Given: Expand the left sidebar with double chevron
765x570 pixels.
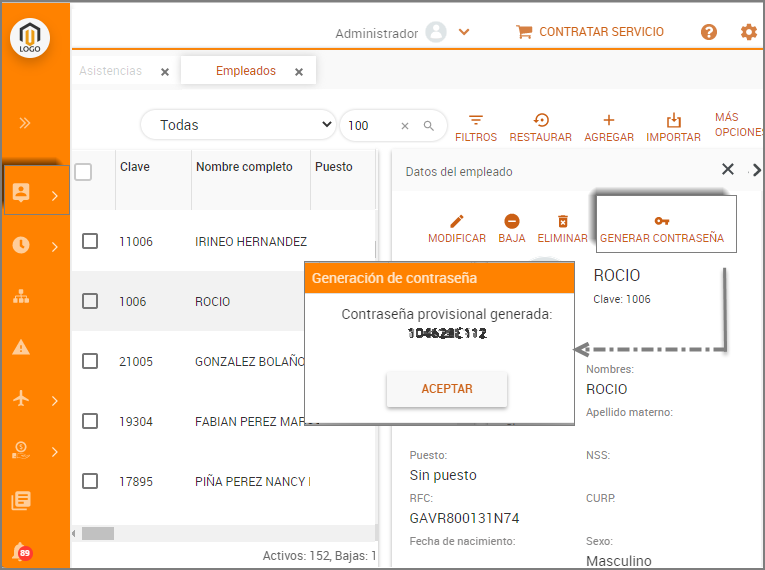Looking at the screenshot, I should click(x=25, y=123).
